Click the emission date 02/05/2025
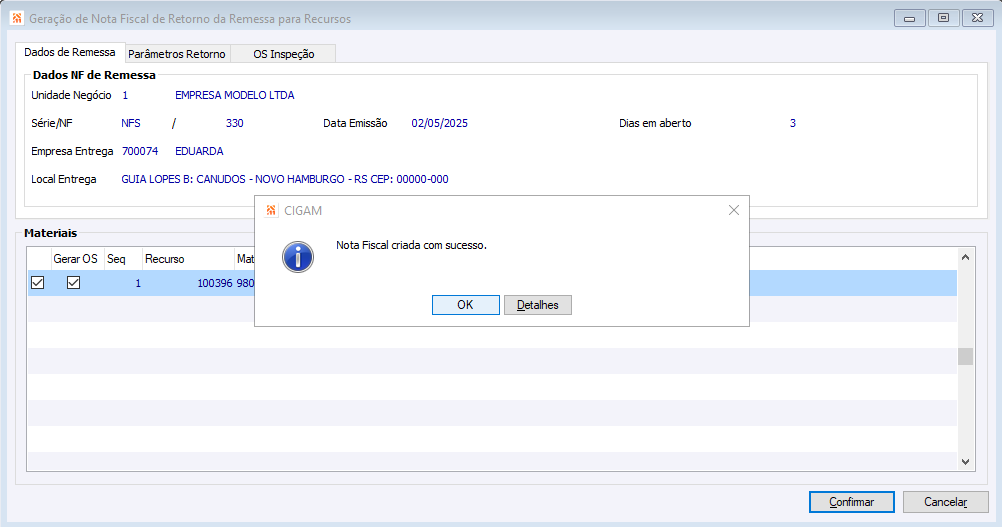This screenshot has height=527, width=1002. tap(440, 123)
